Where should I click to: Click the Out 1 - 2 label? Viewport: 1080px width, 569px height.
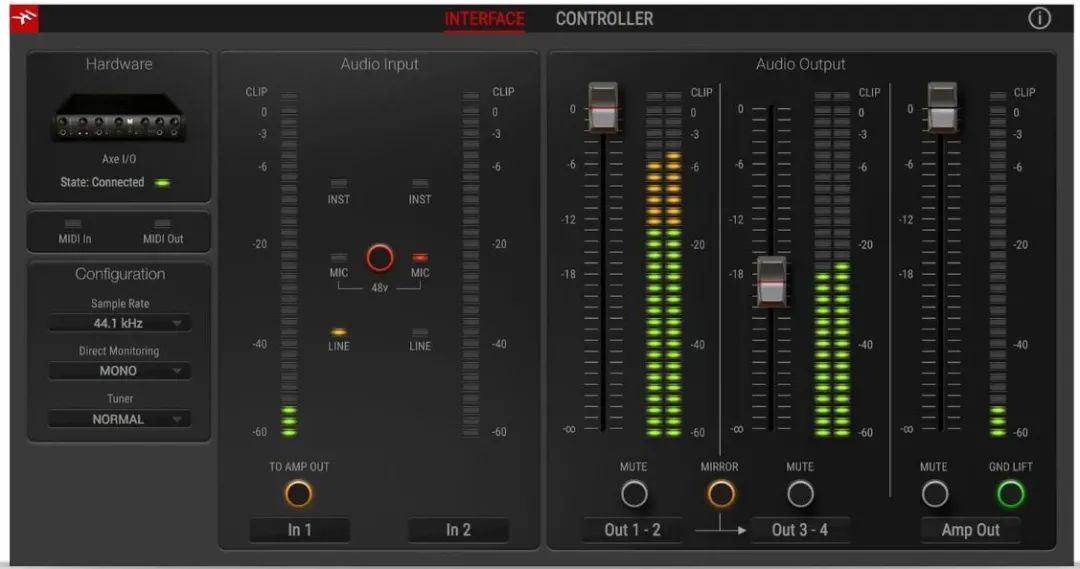coord(632,530)
